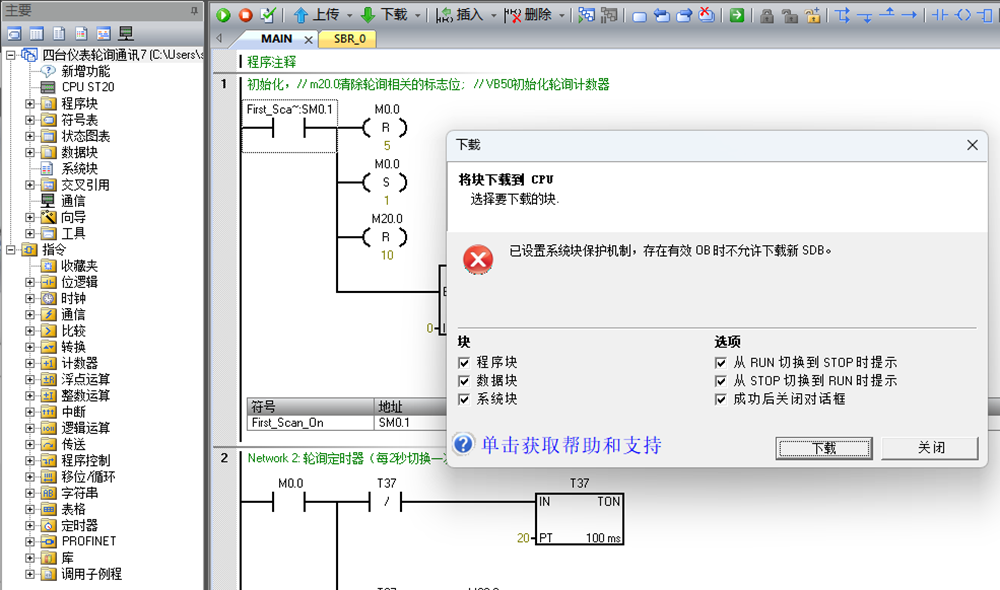
Task: Click the red STOP button in toolbar
Action: coord(245,15)
